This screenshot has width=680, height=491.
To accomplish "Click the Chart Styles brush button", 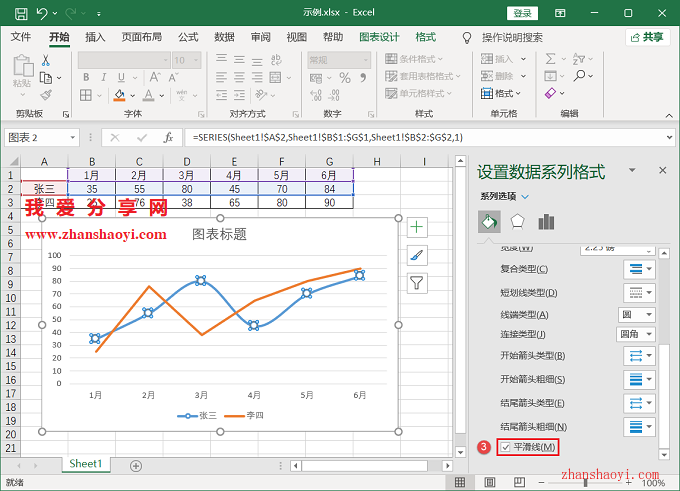I will (x=417, y=255).
